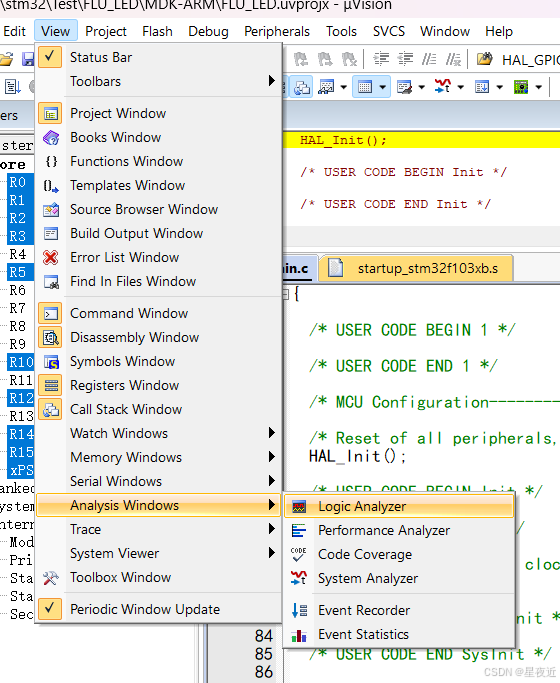Click the Code Coverage icon
This screenshot has height=683, width=560.
pos(299,555)
